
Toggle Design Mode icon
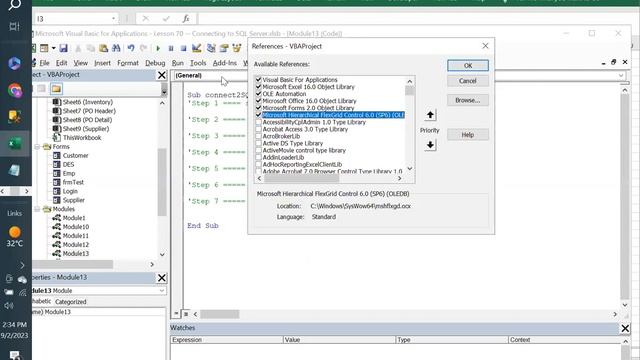(x=197, y=48)
